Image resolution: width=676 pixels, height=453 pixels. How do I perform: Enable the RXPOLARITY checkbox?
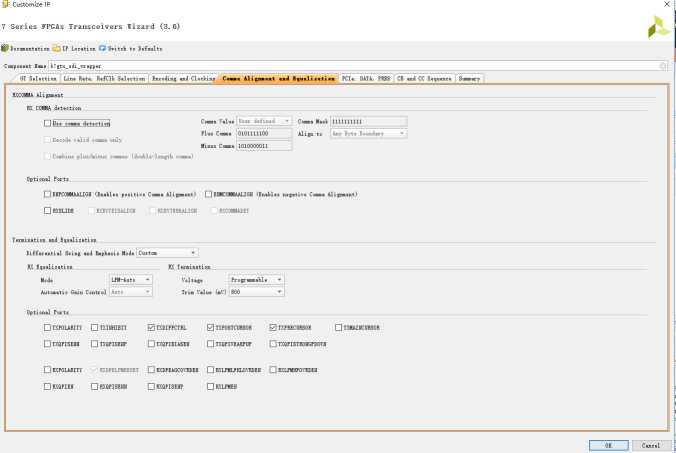click(47, 370)
